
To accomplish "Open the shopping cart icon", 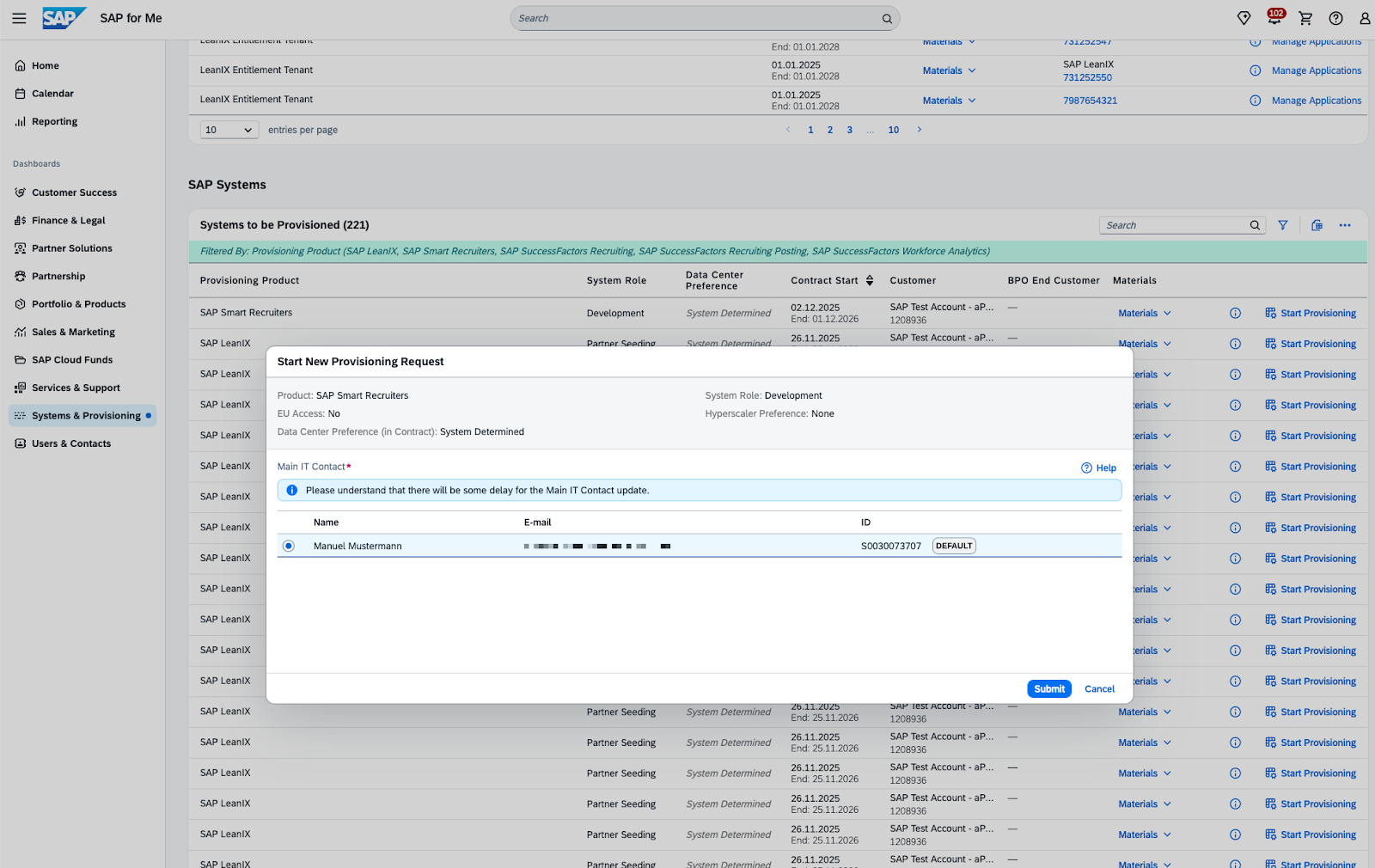I will click(1305, 18).
